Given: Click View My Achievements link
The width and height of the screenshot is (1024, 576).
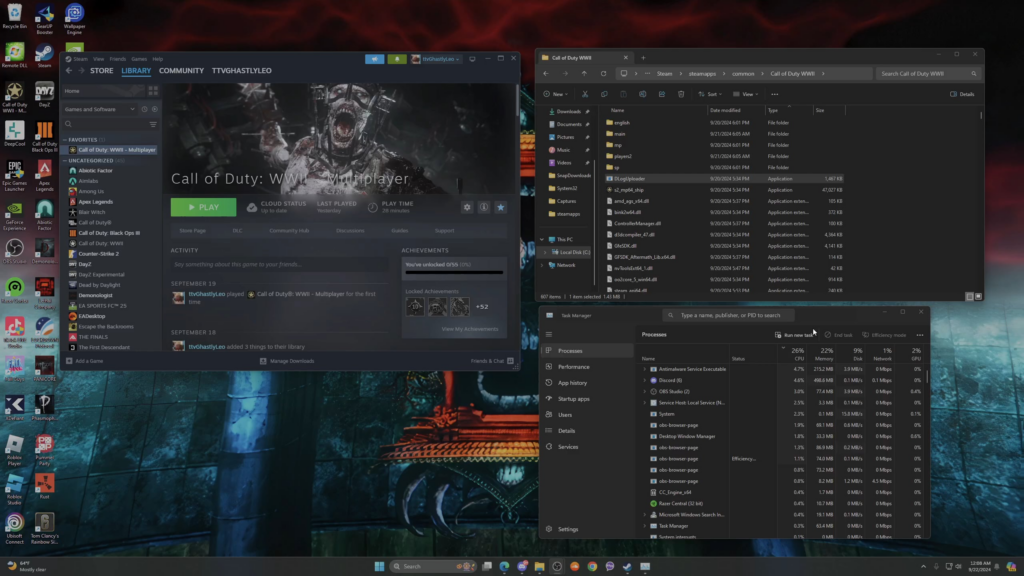Looking at the screenshot, I should pyautogui.click(x=470, y=329).
